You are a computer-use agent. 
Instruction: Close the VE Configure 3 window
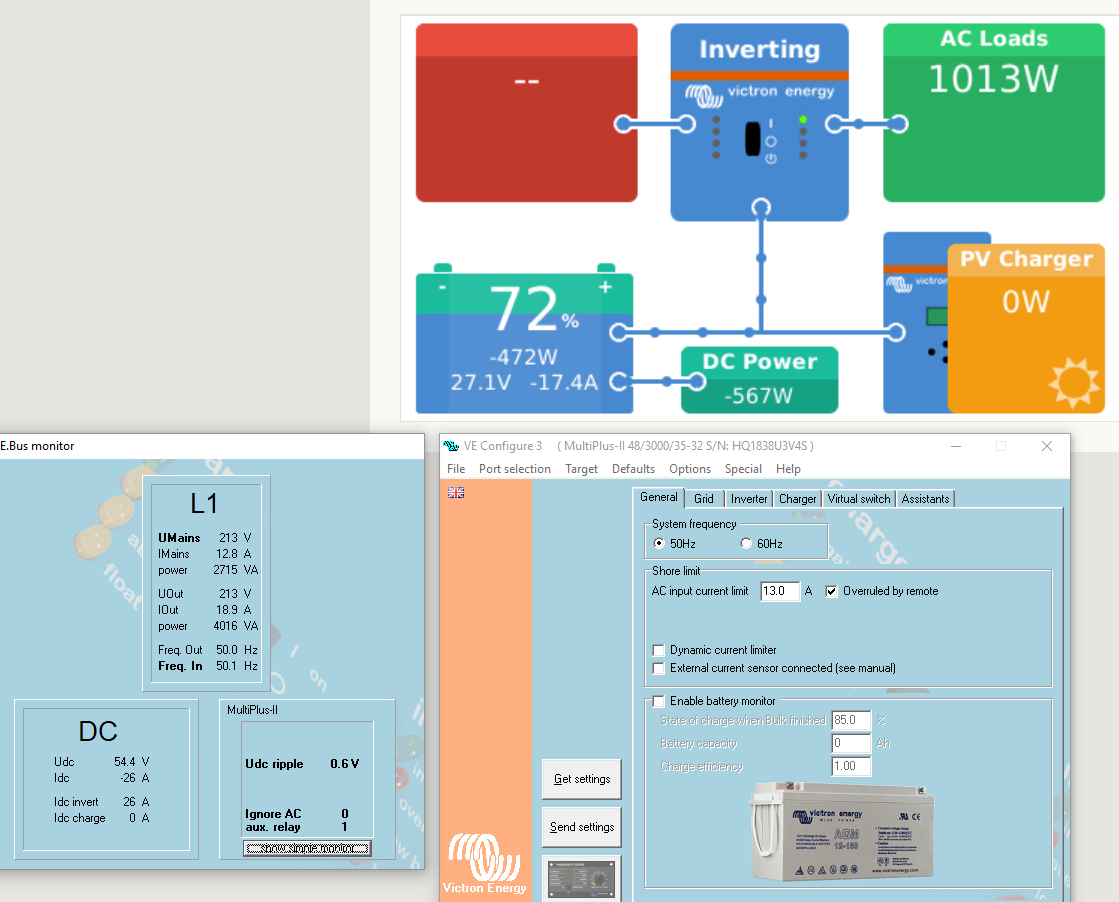[x=1047, y=446]
